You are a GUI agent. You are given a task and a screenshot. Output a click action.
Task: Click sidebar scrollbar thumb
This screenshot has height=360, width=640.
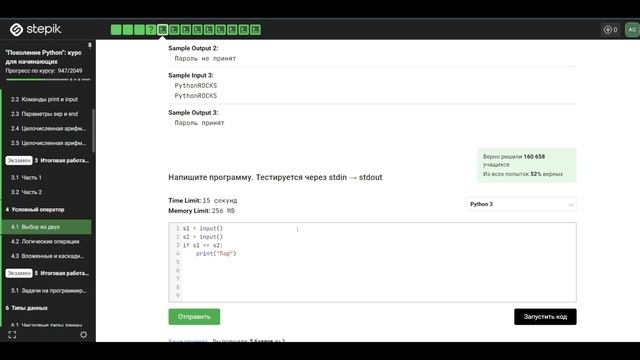(x=93, y=131)
